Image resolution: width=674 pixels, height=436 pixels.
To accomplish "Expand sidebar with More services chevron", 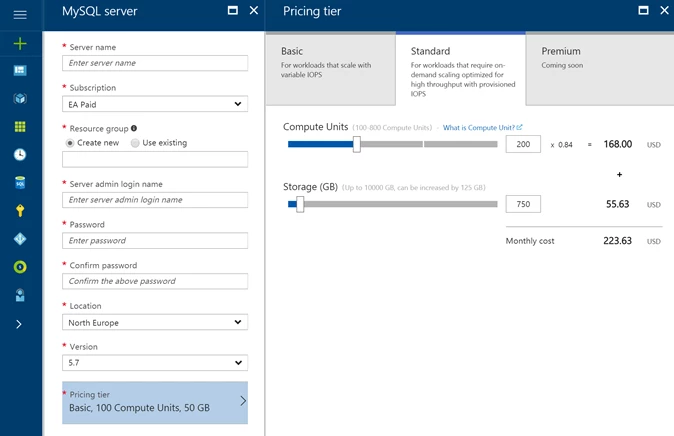I will click(x=18, y=324).
